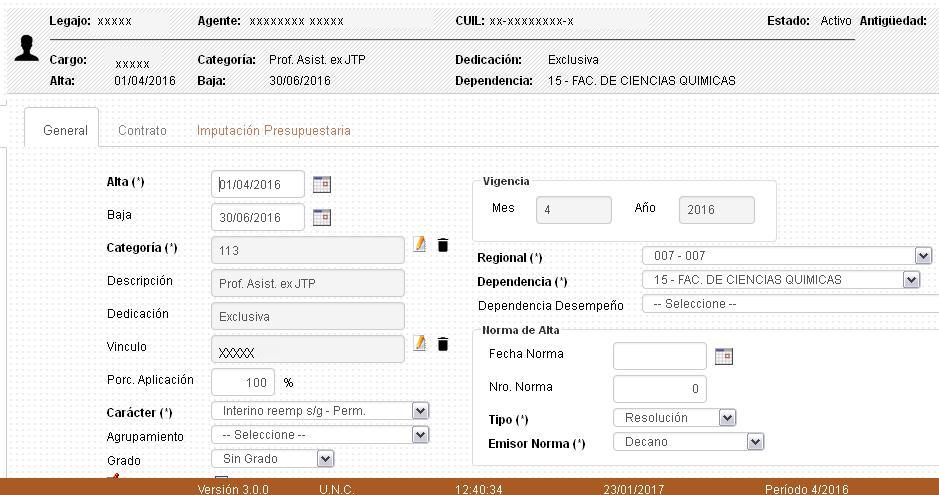Click the Nro. Norma input field

pos(659,388)
